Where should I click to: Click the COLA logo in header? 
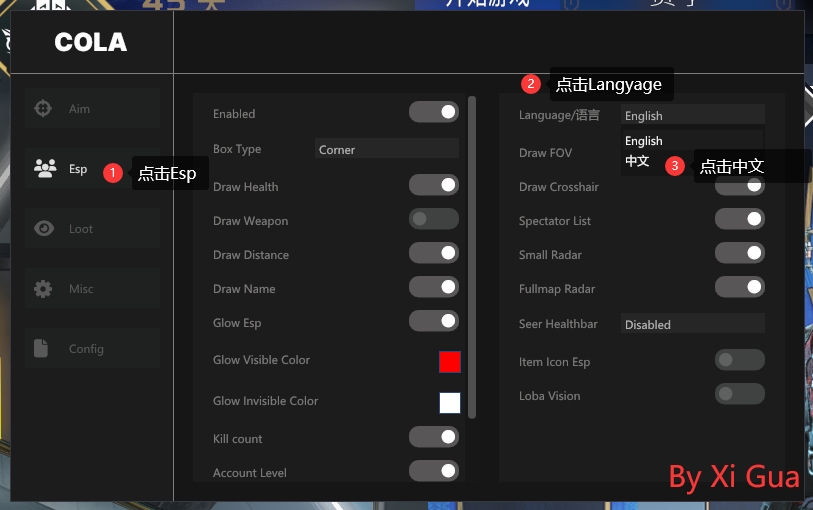[90, 42]
